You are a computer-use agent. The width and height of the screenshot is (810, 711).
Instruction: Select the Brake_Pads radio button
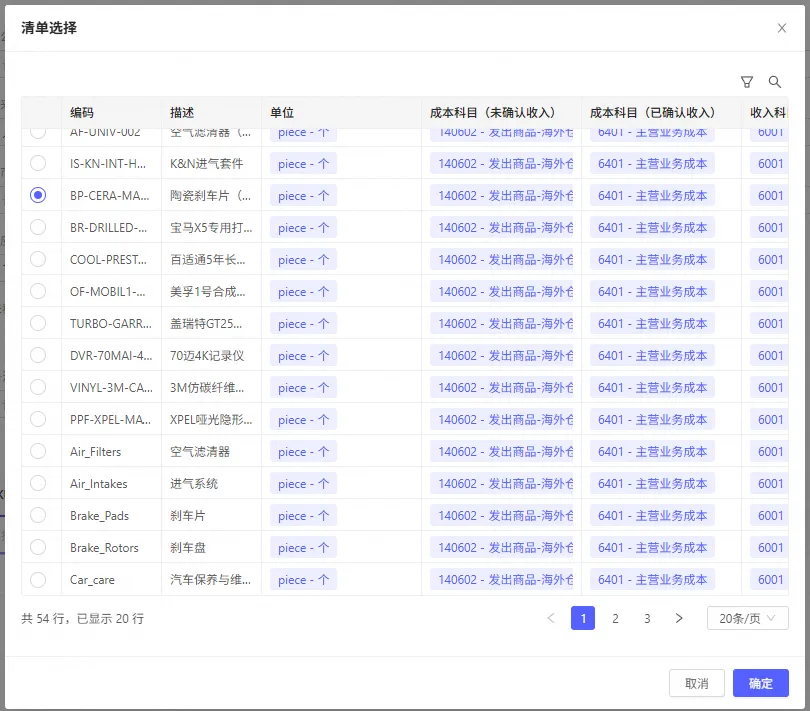click(x=38, y=515)
